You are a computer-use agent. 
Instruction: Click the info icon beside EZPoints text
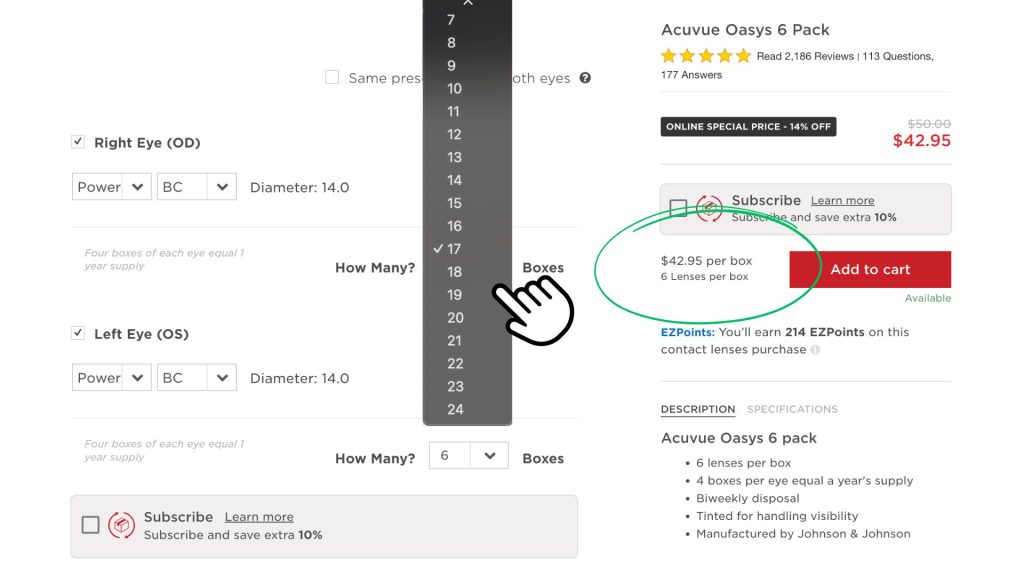click(x=816, y=350)
